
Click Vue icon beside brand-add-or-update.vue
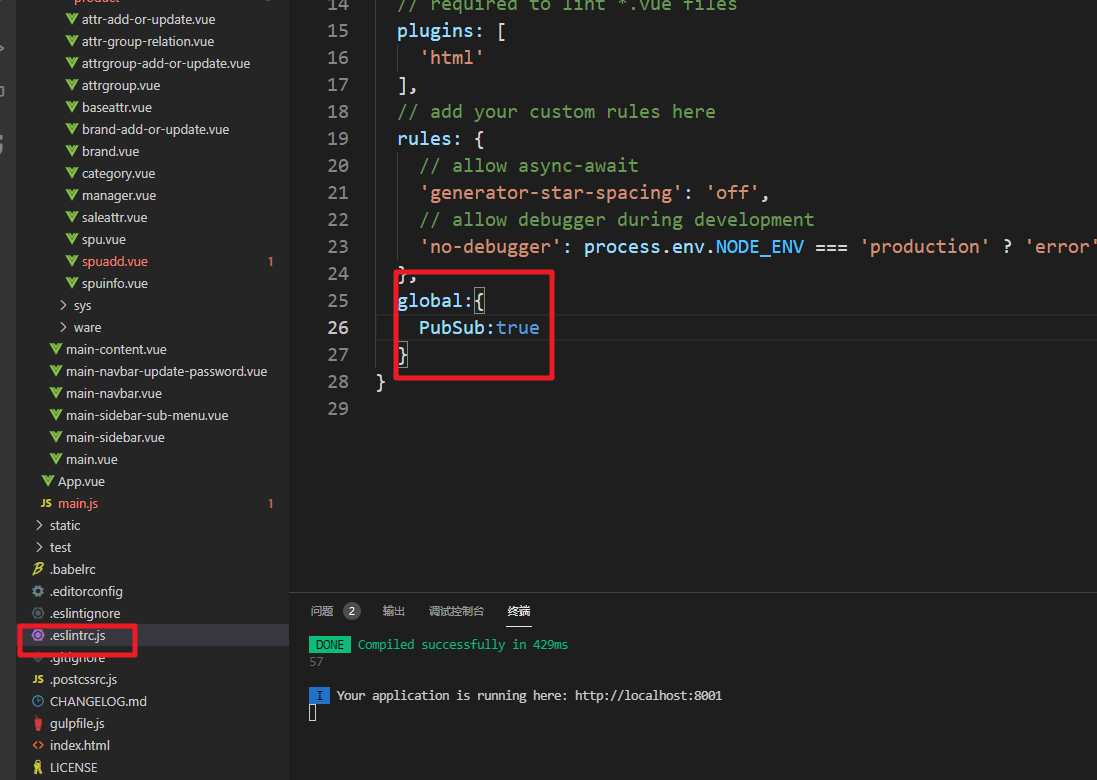[71, 129]
